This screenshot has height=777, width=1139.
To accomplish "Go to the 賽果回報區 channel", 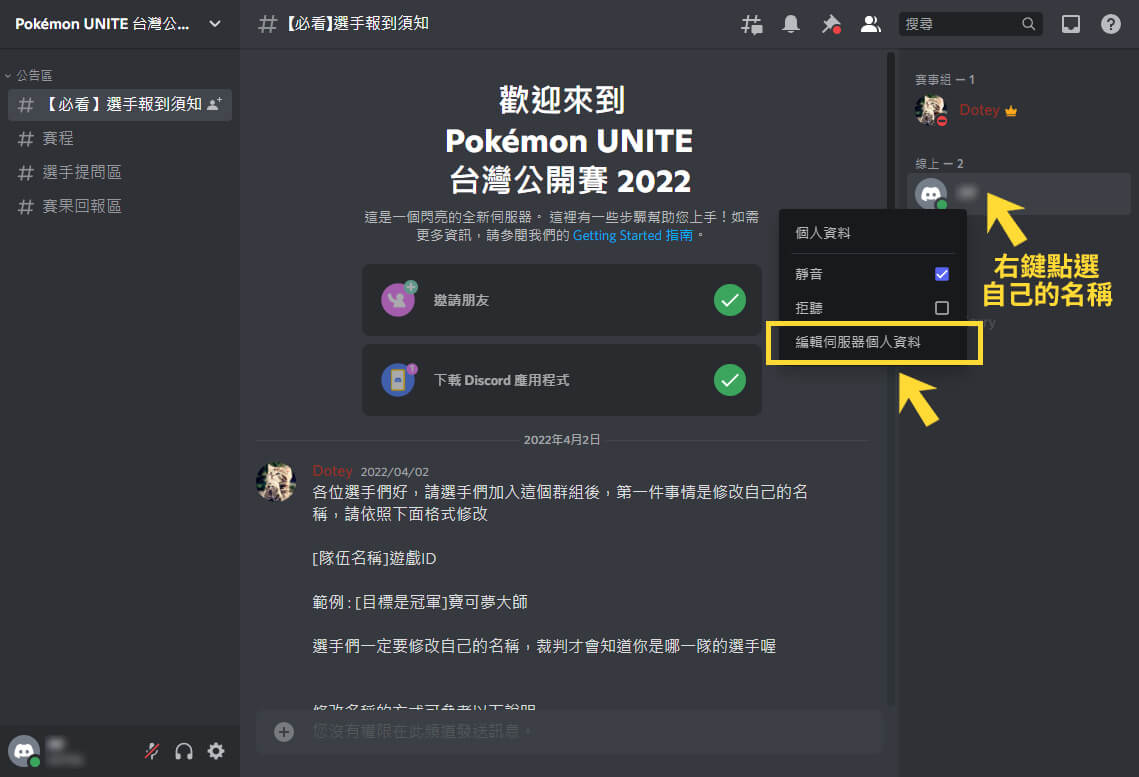I will 120,207.
